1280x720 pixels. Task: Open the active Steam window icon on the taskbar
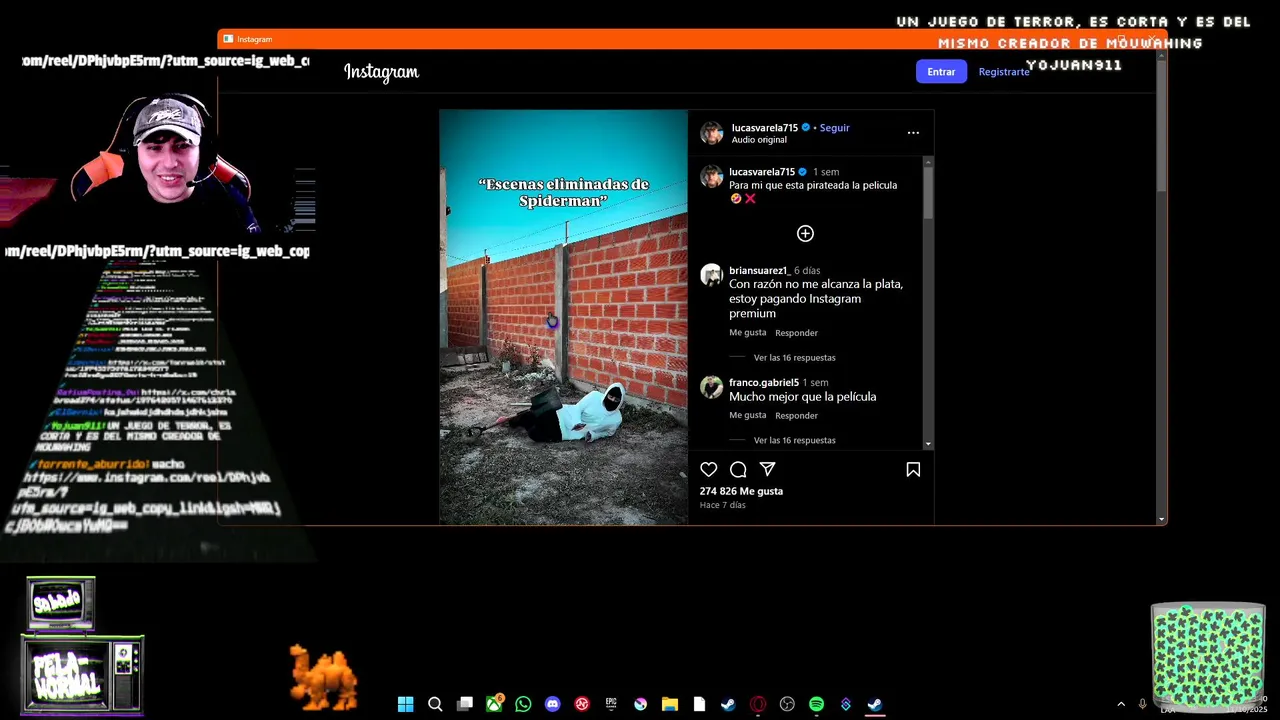(x=875, y=704)
